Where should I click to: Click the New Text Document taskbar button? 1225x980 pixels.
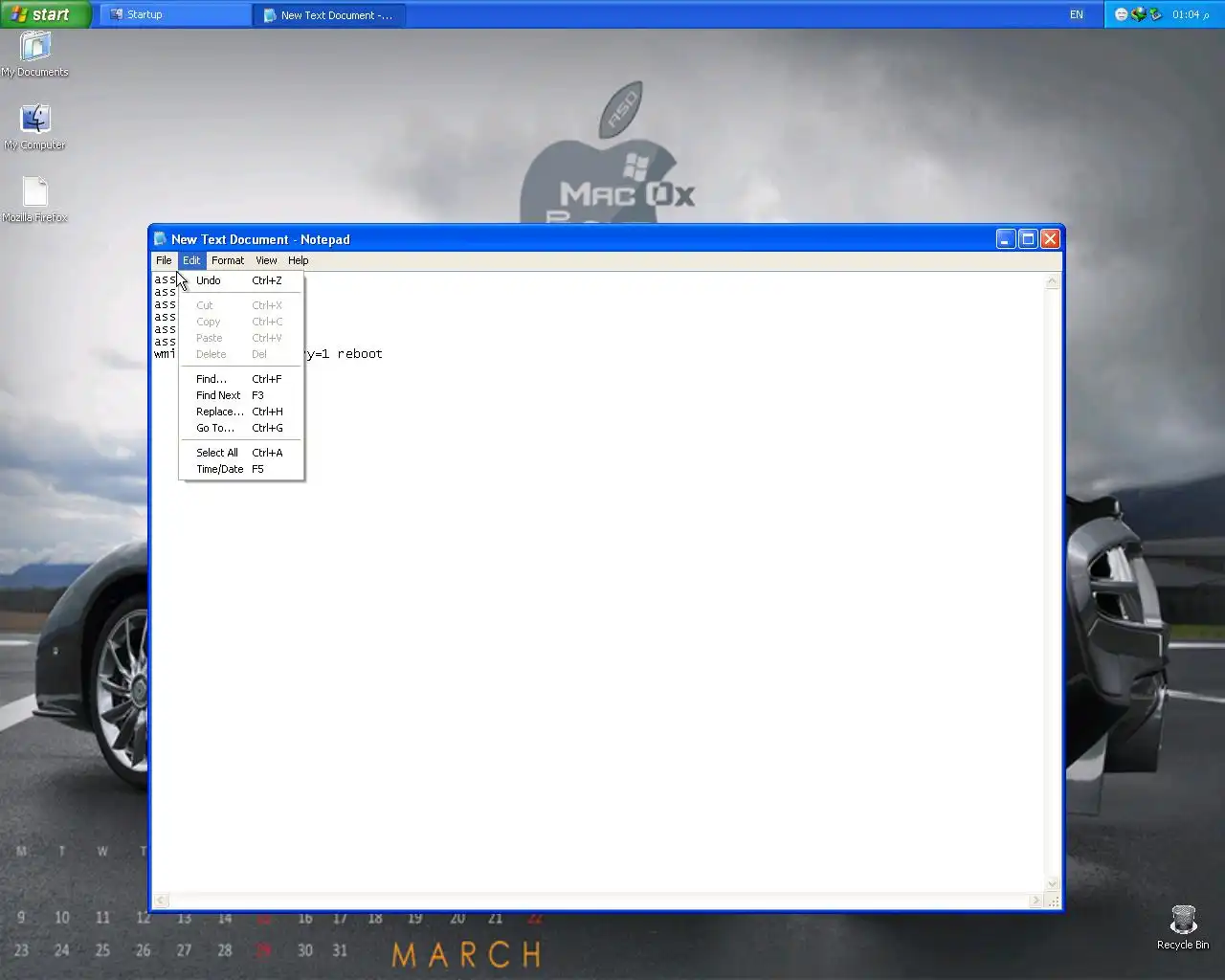point(329,14)
